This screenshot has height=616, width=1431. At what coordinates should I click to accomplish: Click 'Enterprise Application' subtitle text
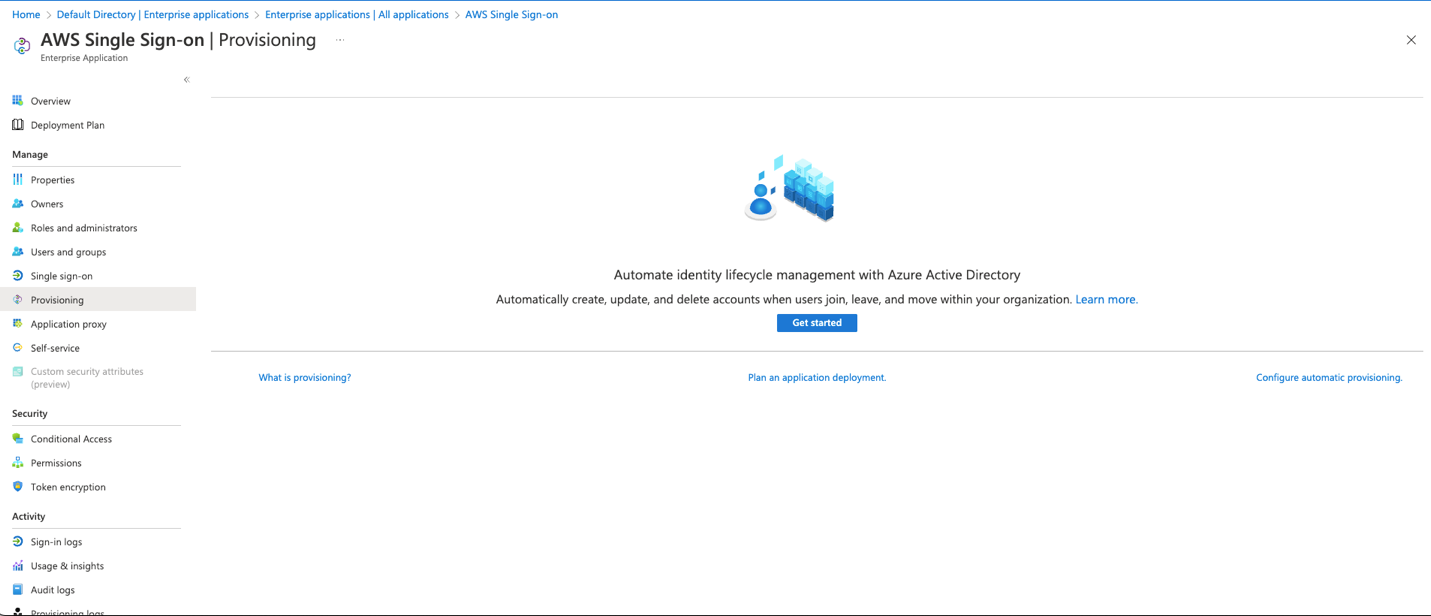point(84,58)
